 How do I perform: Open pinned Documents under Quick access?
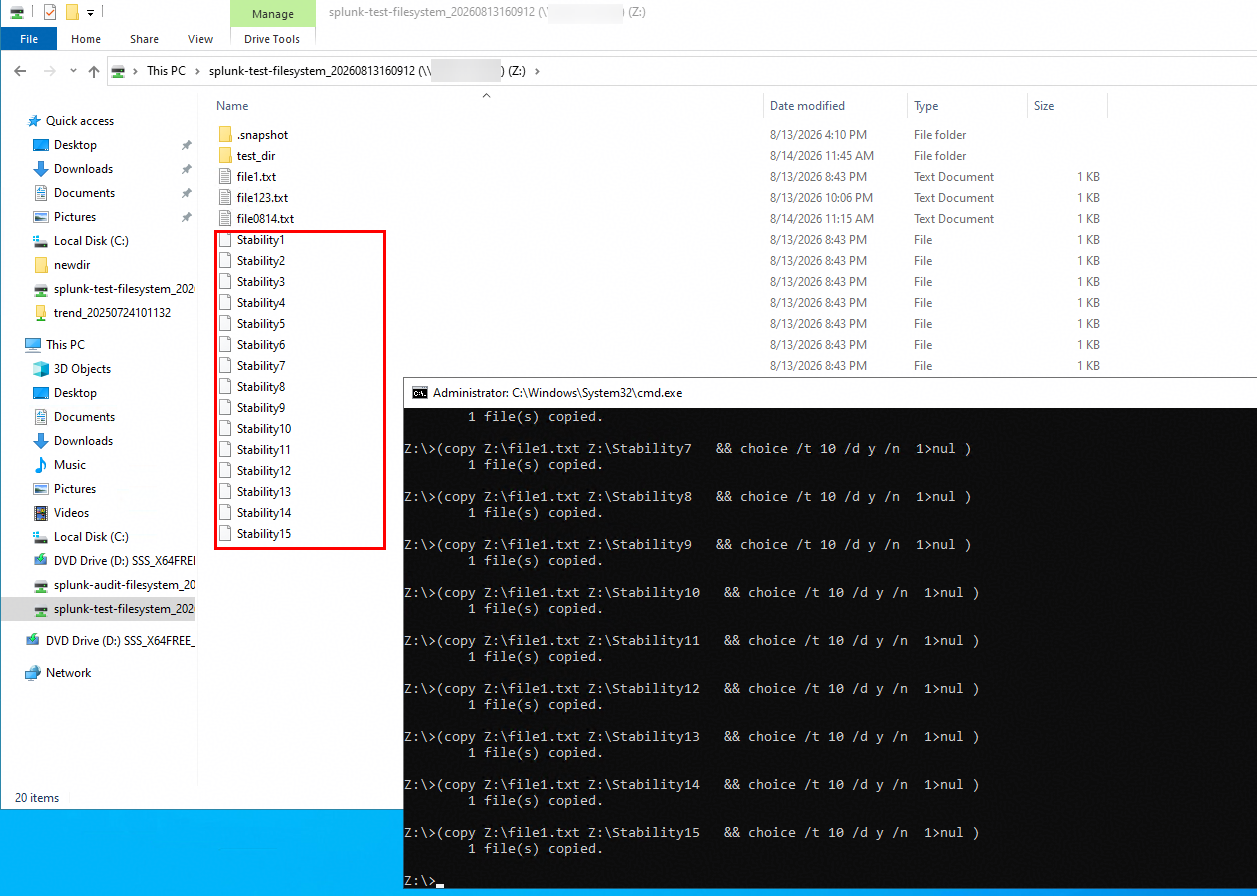84,193
